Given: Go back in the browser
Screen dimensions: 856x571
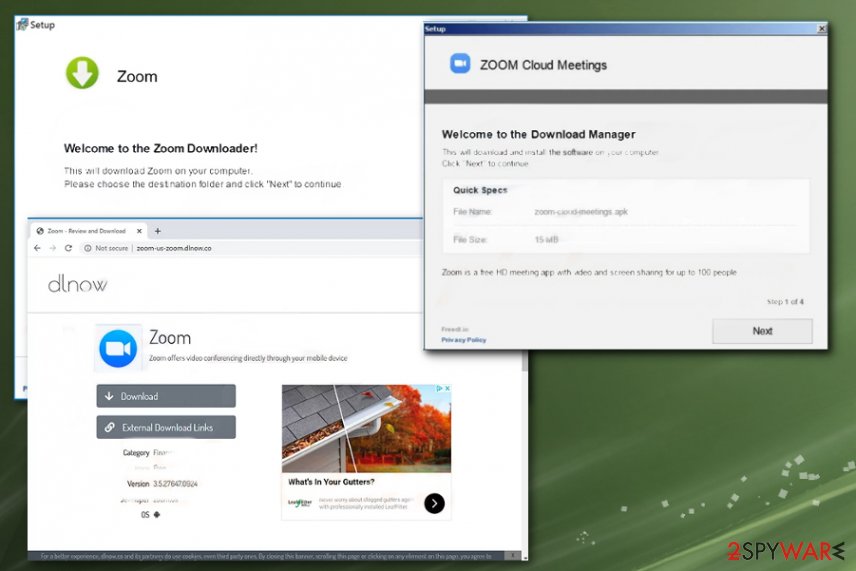Looking at the screenshot, I should point(37,248).
